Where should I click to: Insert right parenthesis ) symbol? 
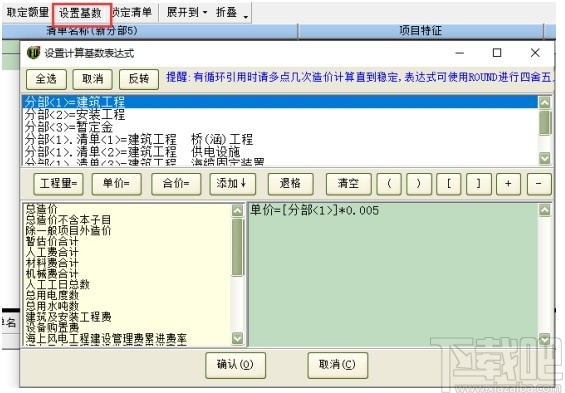click(x=419, y=184)
